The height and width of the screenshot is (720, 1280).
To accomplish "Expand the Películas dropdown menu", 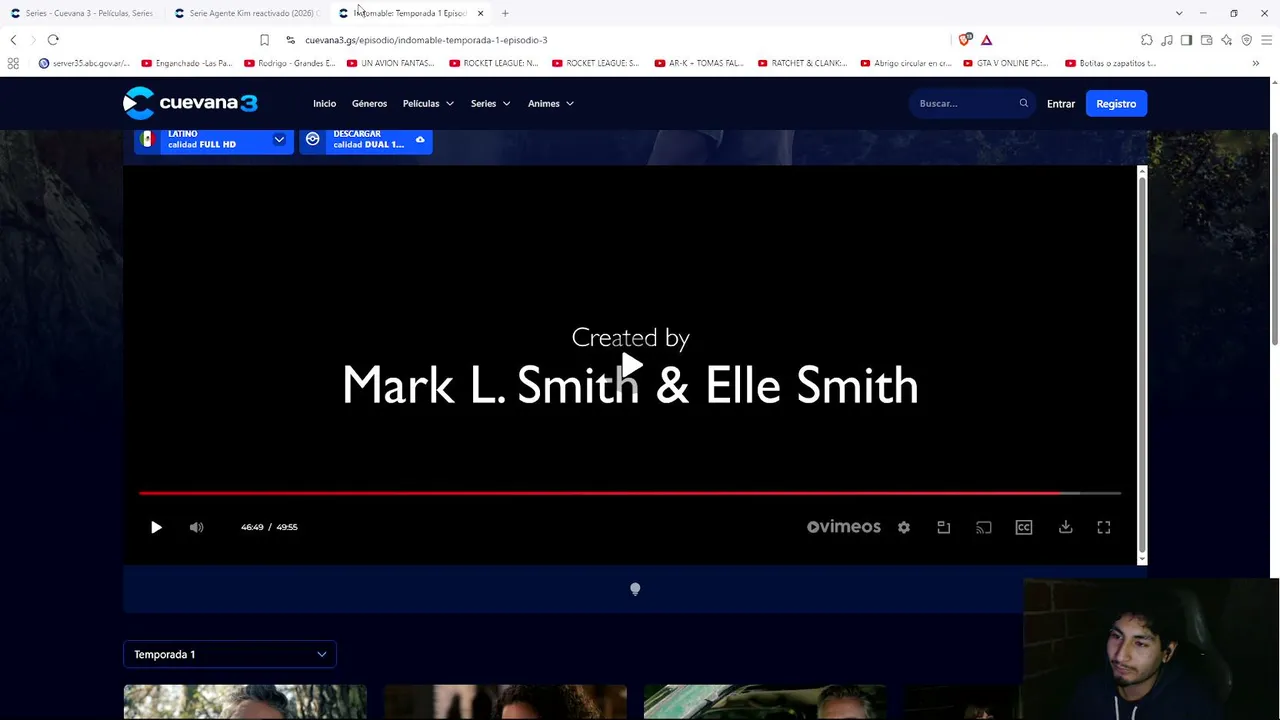I will coord(428,103).
